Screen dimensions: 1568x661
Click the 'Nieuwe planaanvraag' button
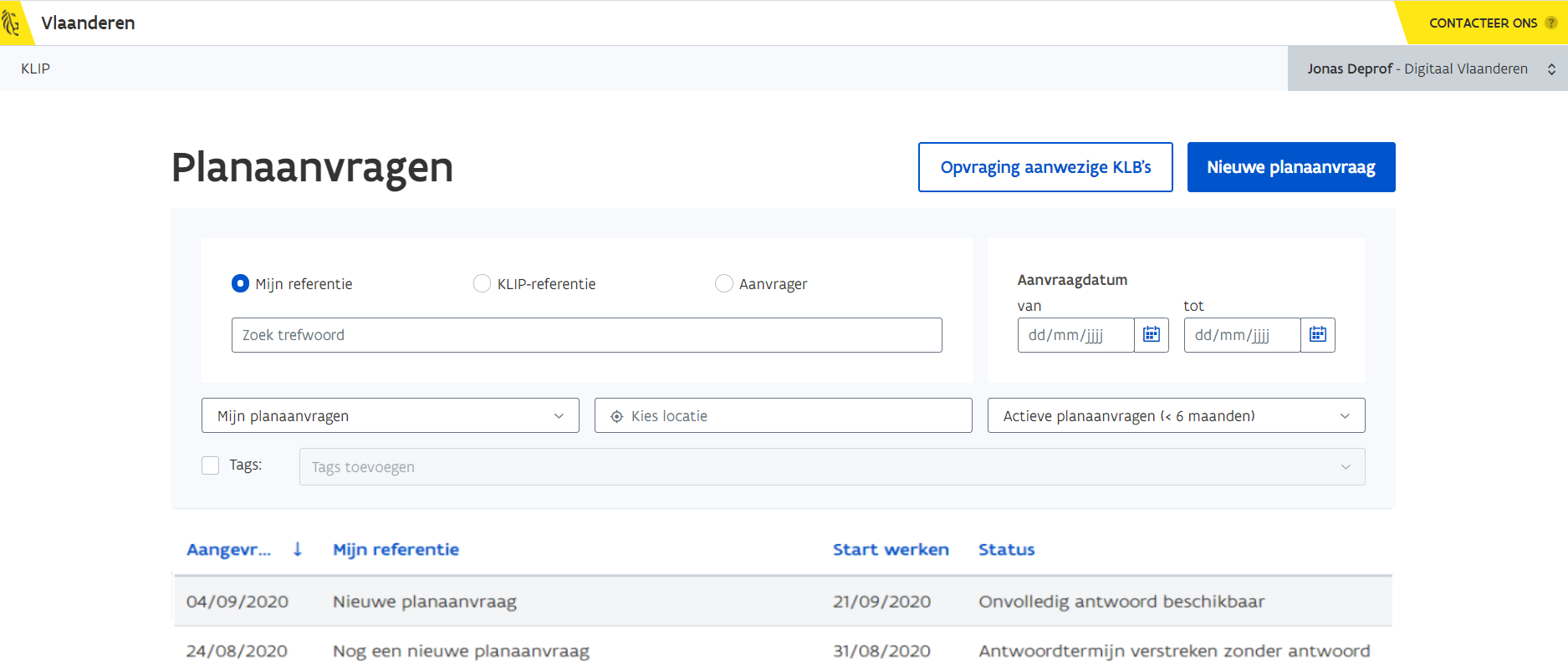click(x=1290, y=167)
